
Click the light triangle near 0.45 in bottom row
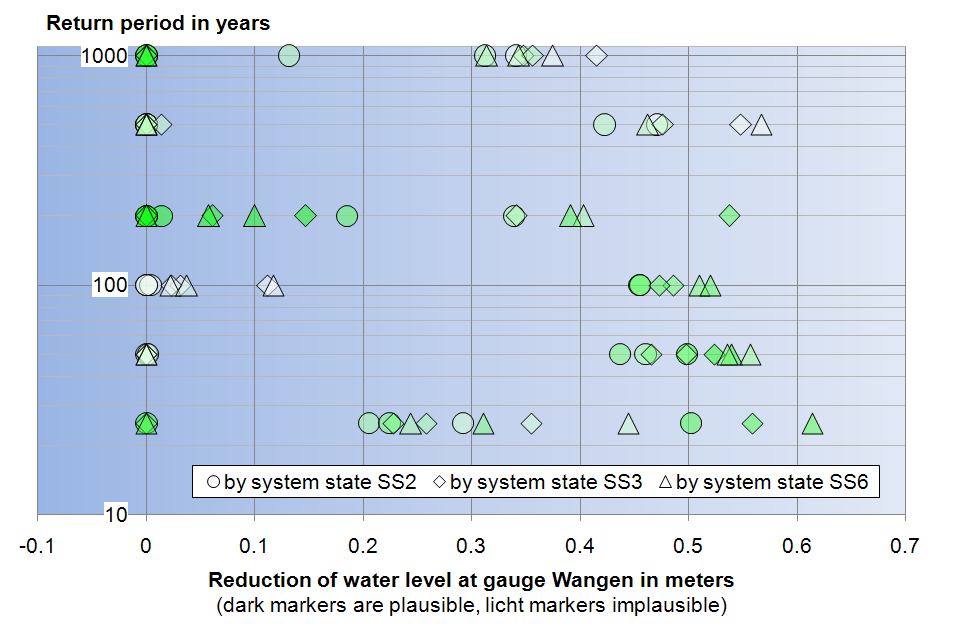[x=628, y=424]
